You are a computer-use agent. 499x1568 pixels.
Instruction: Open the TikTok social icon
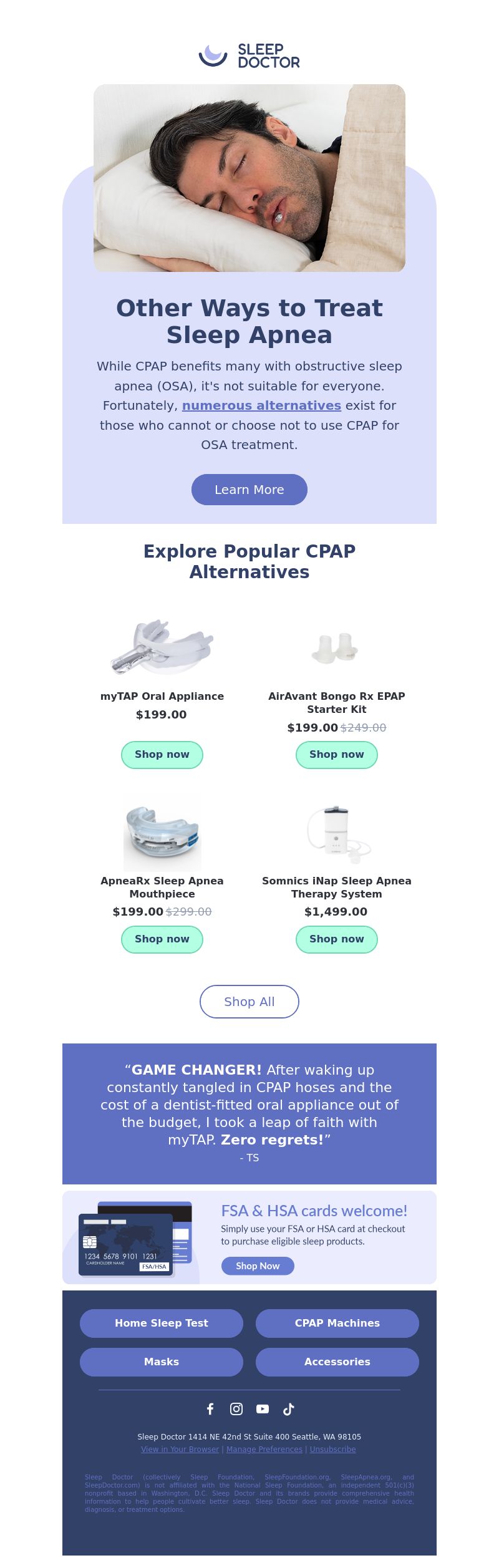click(x=289, y=1408)
